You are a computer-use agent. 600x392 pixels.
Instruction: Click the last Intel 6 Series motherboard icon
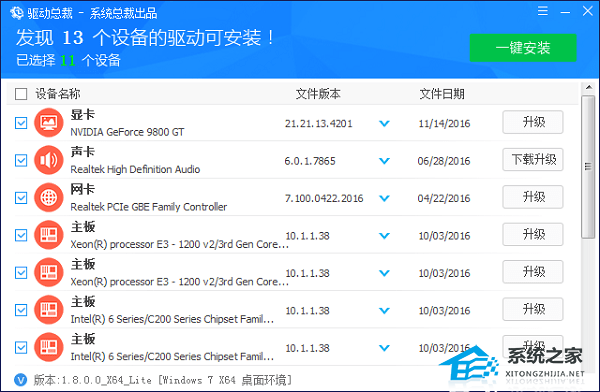pyautogui.click(x=49, y=348)
